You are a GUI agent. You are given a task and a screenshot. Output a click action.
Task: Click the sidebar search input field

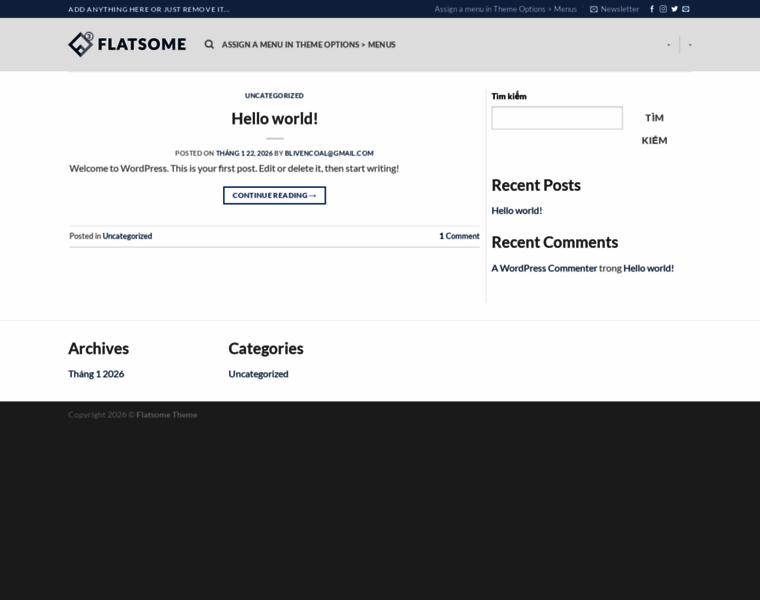[556, 118]
